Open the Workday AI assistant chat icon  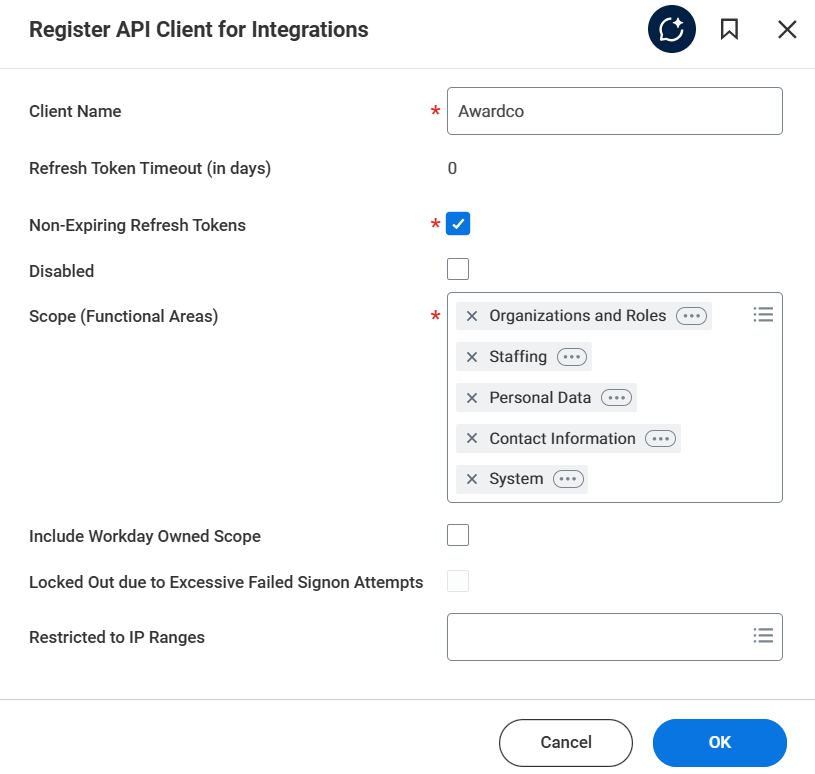(x=671, y=30)
